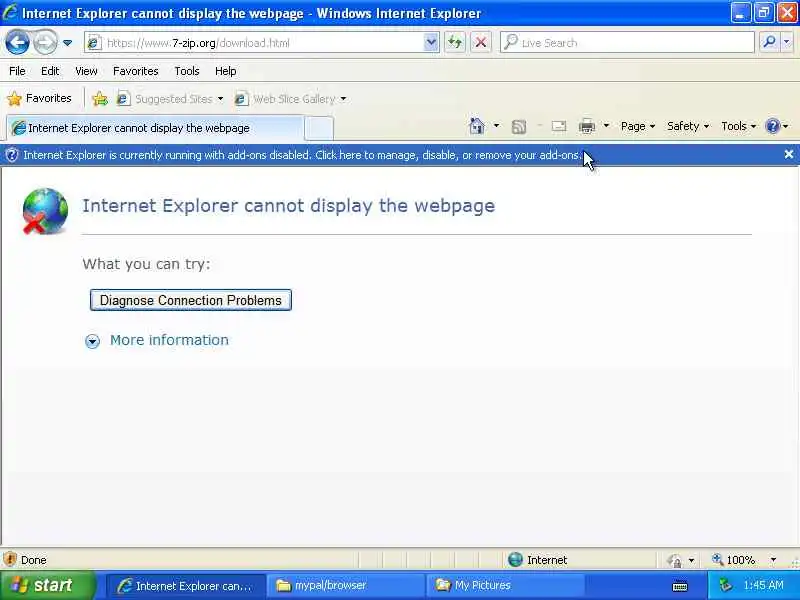Open the Help menu
The height and width of the screenshot is (600, 800).
pos(226,71)
